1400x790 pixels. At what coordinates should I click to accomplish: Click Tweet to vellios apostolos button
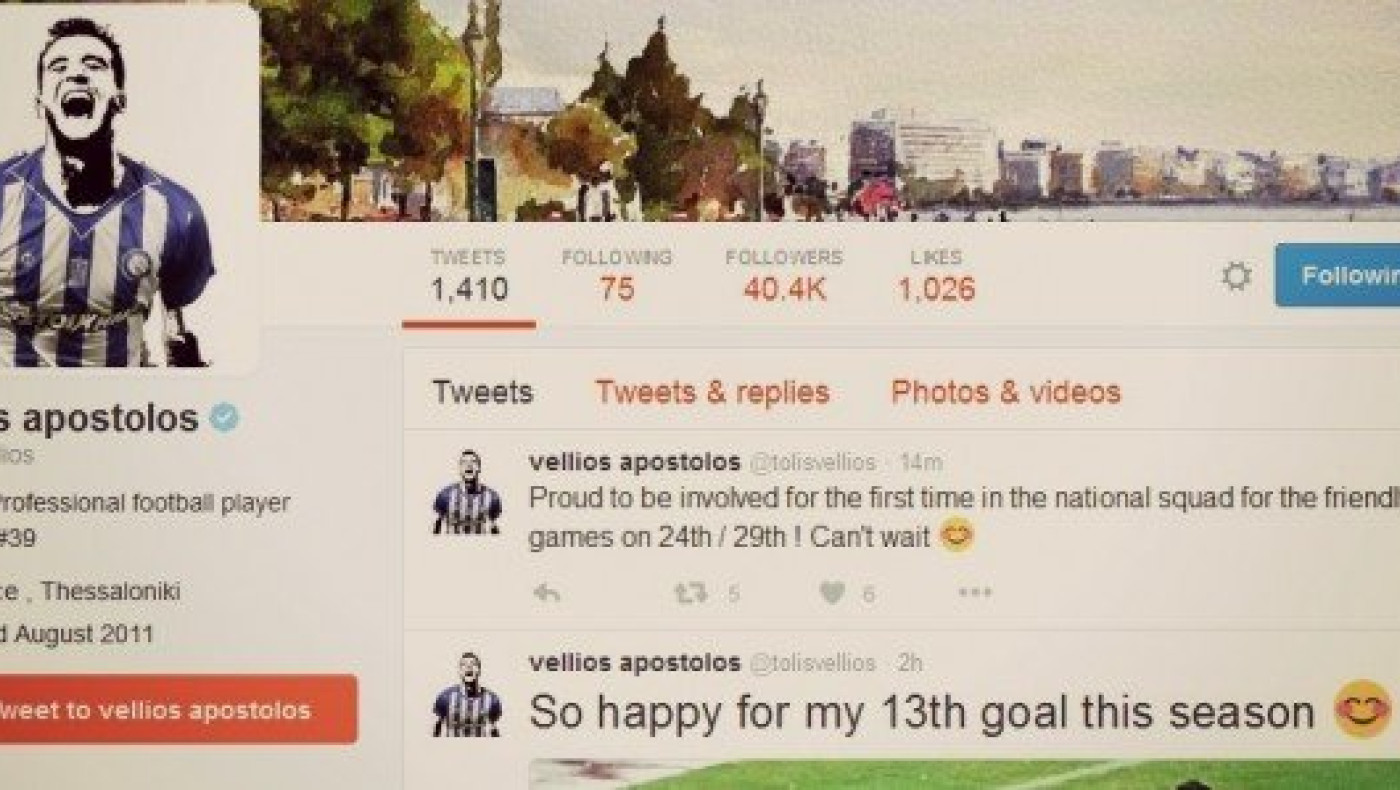click(x=178, y=710)
